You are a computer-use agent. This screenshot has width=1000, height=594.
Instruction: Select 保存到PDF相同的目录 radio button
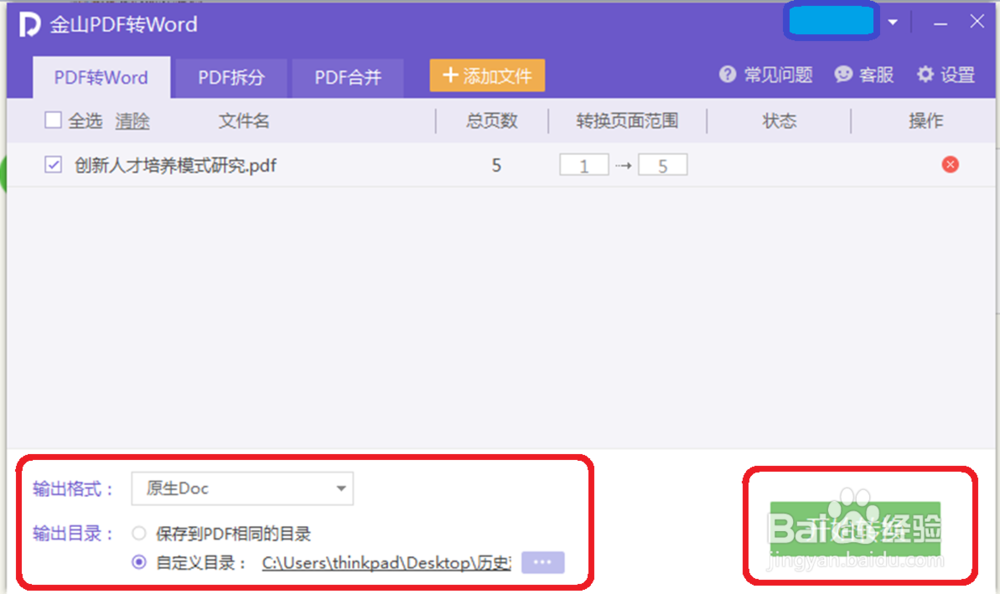point(138,533)
